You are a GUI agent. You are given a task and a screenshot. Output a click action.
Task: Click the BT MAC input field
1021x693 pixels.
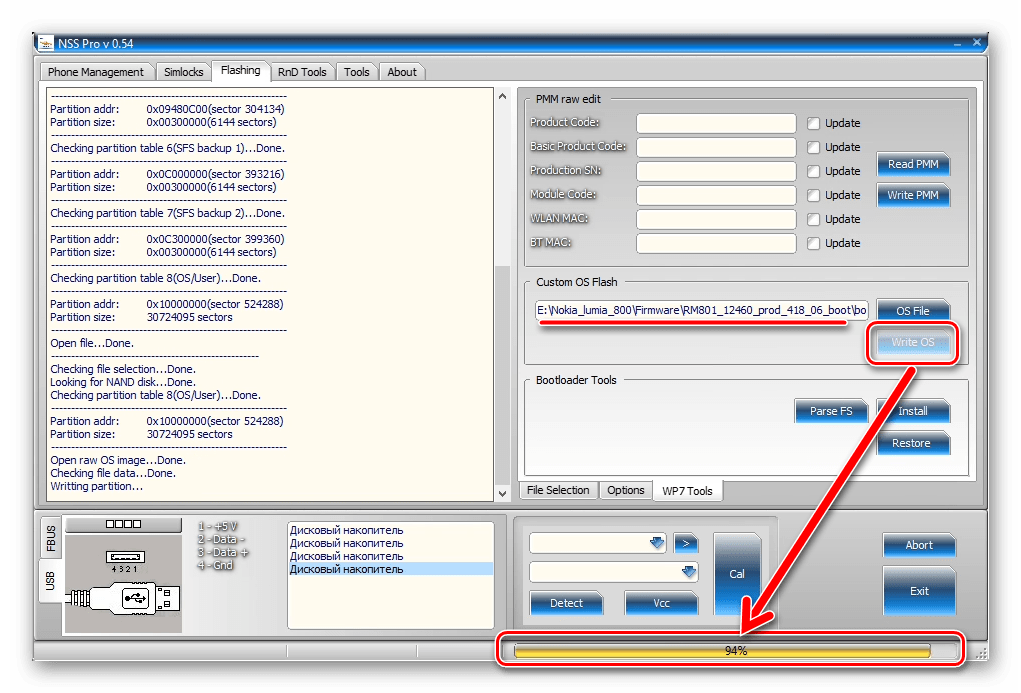pyautogui.click(x=716, y=244)
